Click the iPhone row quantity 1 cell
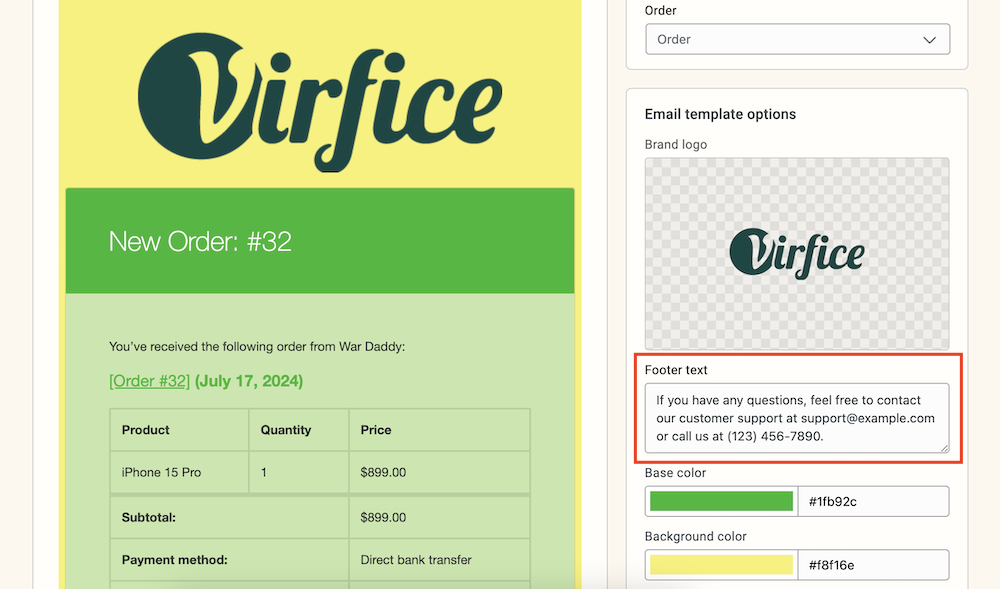The height and width of the screenshot is (589, 1000). click(299, 472)
